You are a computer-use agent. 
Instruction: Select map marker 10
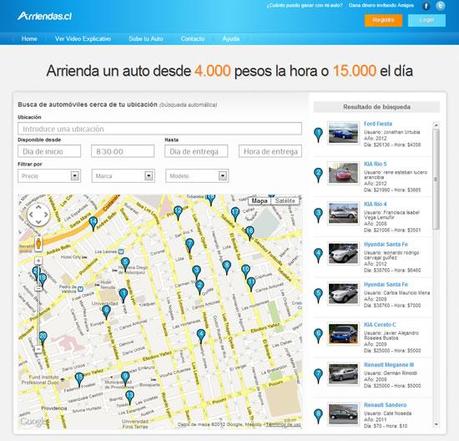(x=246, y=271)
